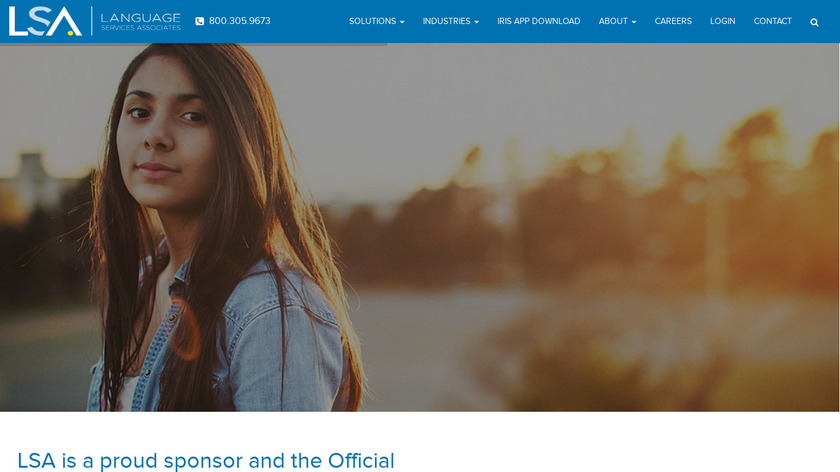
Task: Click the yellow dot in LSA logo
Action: tap(71, 33)
